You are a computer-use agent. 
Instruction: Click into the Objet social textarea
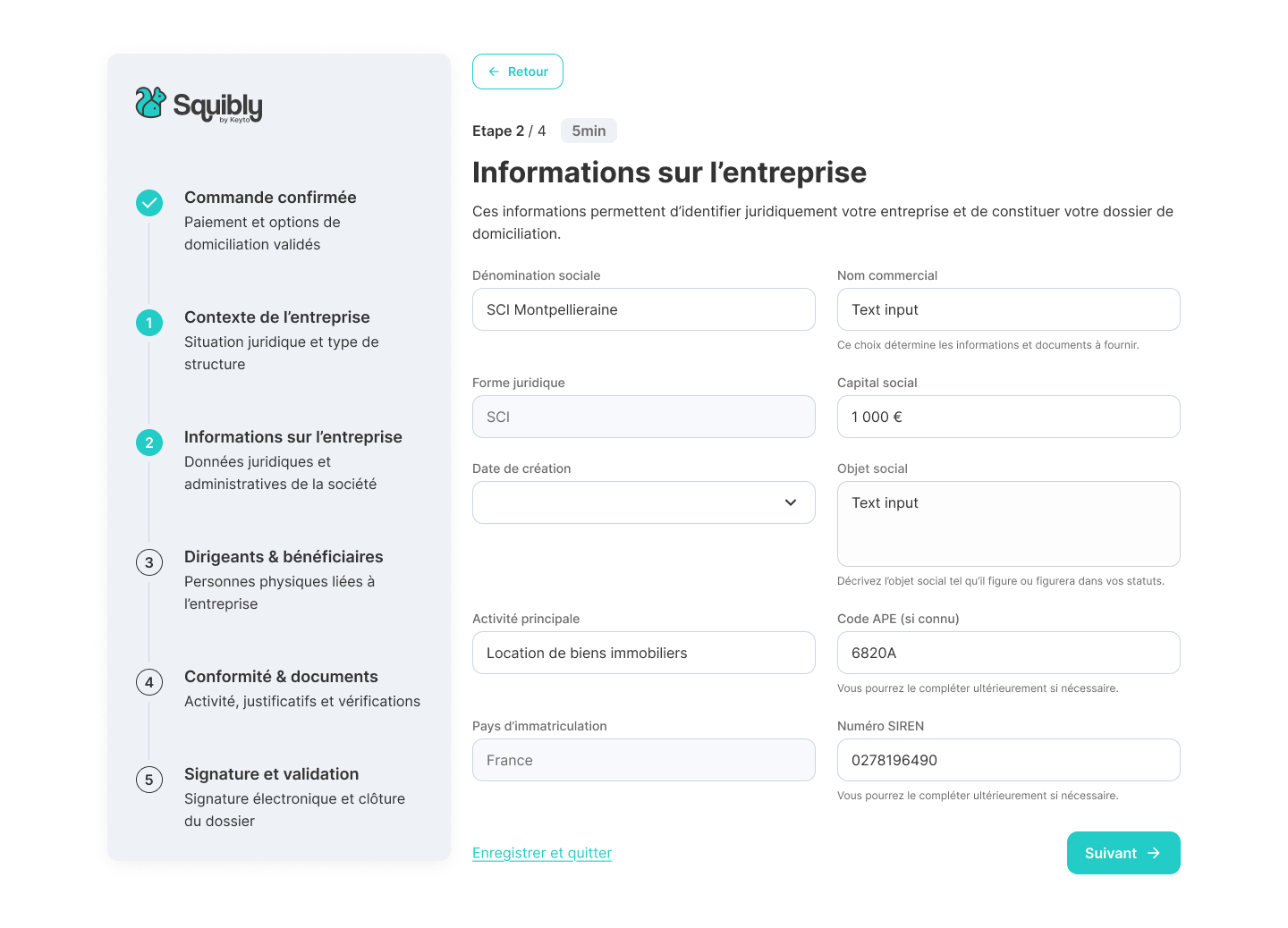coord(1008,524)
